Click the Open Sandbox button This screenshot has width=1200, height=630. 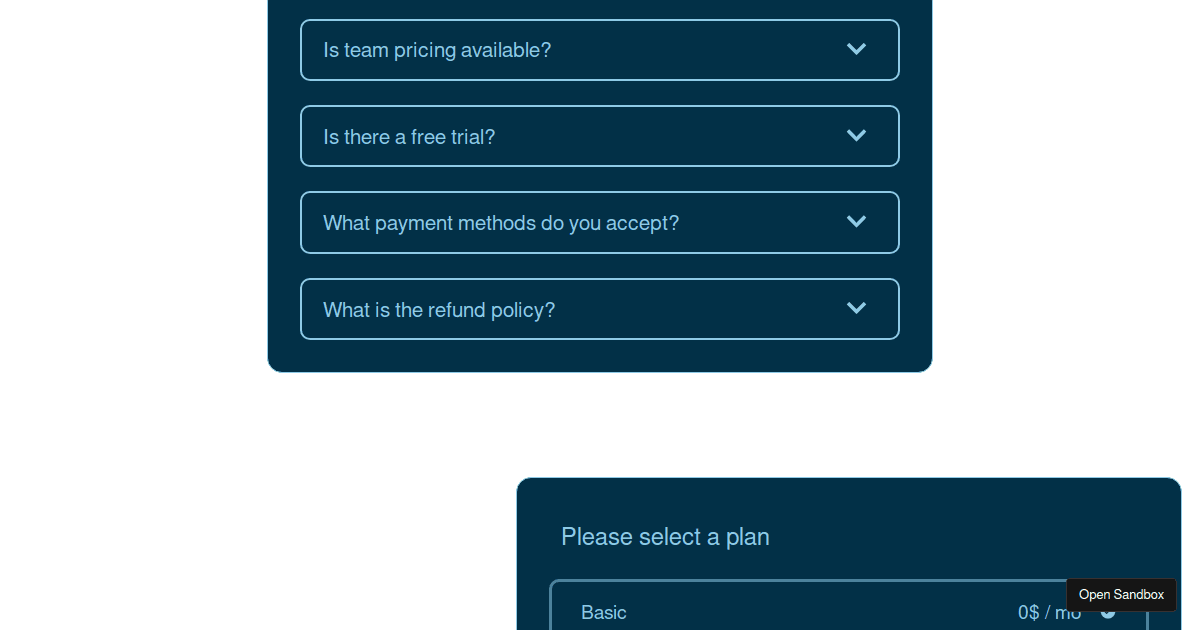tap(1121, 595)
